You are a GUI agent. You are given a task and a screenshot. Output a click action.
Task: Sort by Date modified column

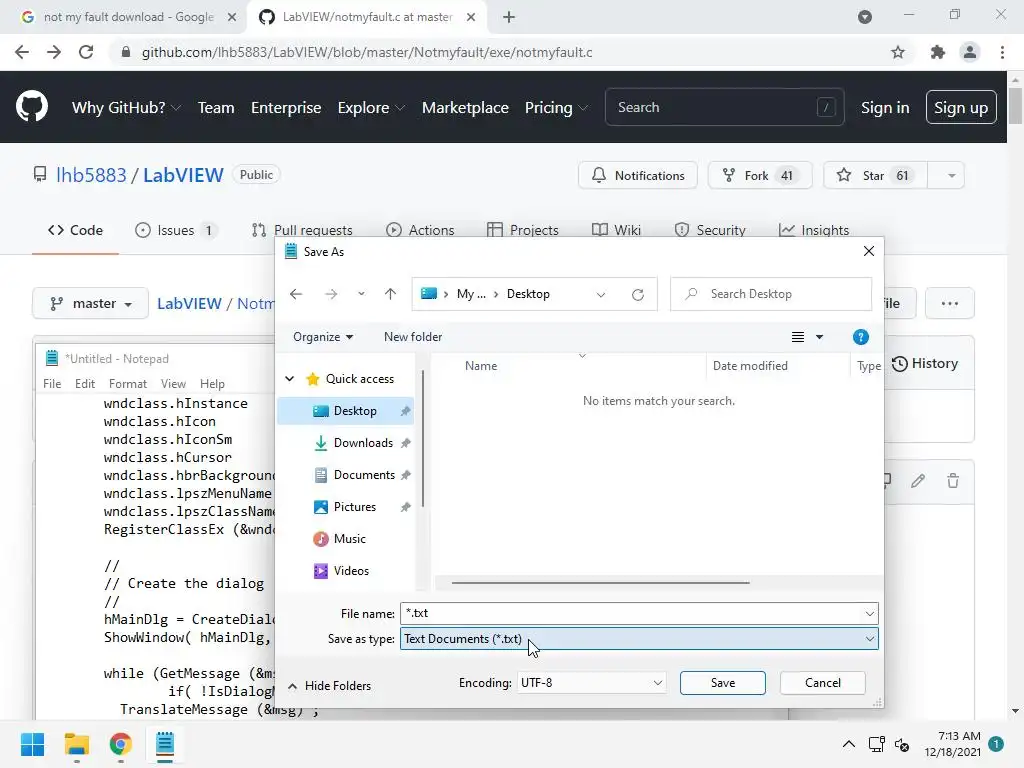click(750, 366)
